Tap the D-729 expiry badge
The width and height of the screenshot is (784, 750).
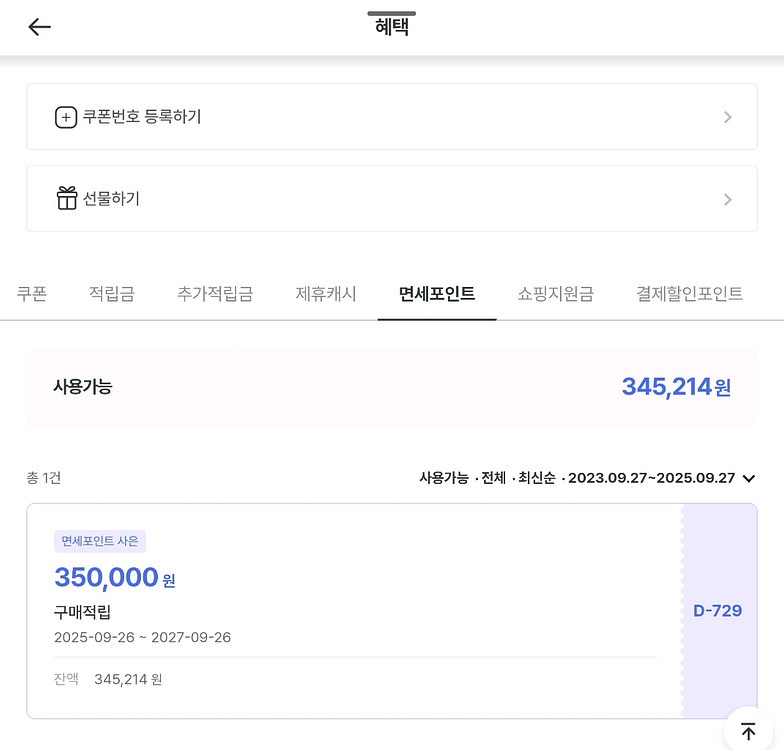tap(717, 610)
